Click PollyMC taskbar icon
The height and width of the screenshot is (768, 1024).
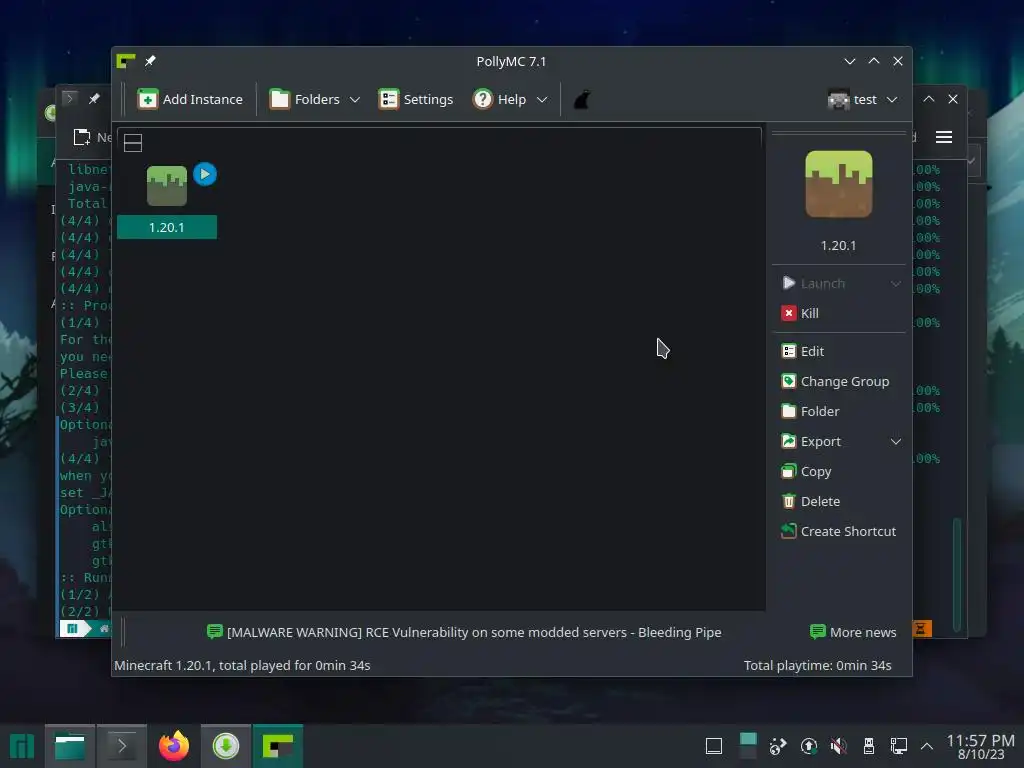(x=278, y=746)
